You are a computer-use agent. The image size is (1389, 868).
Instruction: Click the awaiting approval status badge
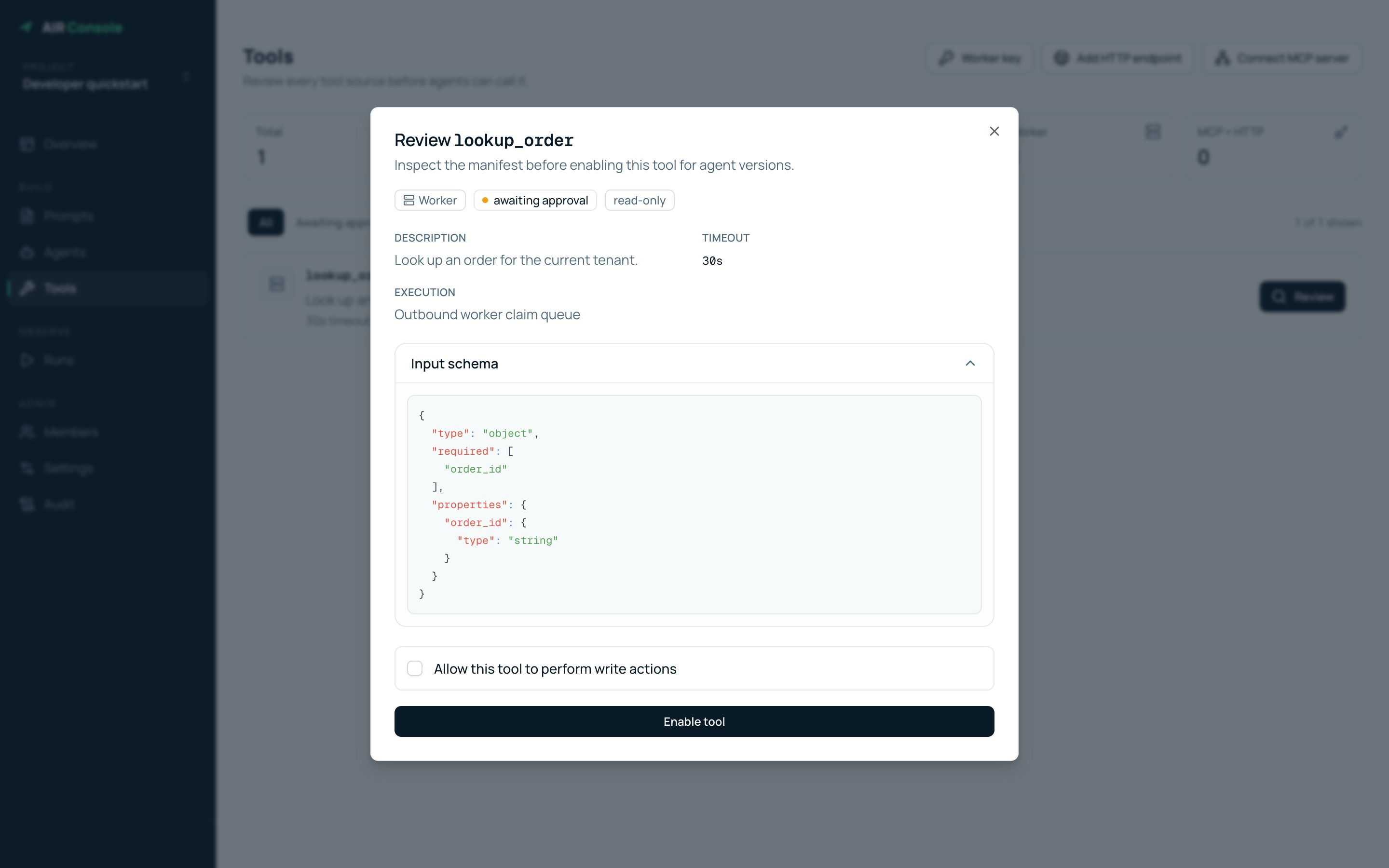pyautogui.click(x=535, y=200)
